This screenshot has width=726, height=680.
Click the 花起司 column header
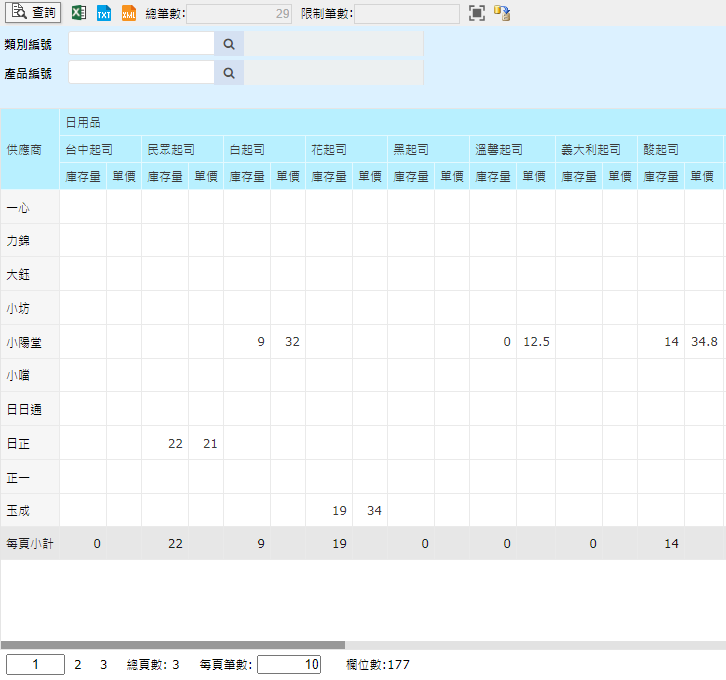click(x=346, y=149)
